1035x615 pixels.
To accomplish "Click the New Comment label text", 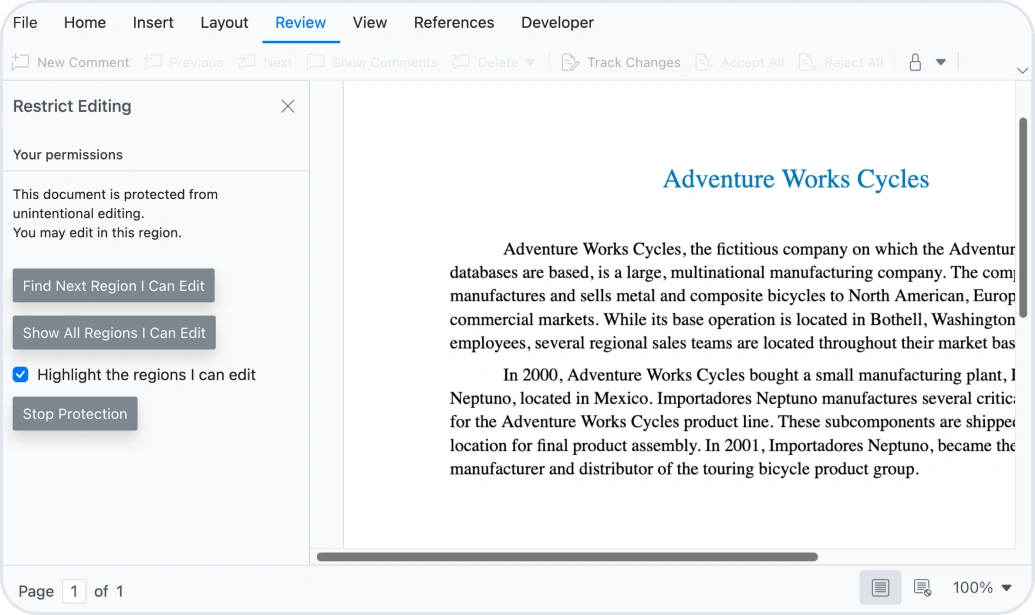I will tap(83, 62).
